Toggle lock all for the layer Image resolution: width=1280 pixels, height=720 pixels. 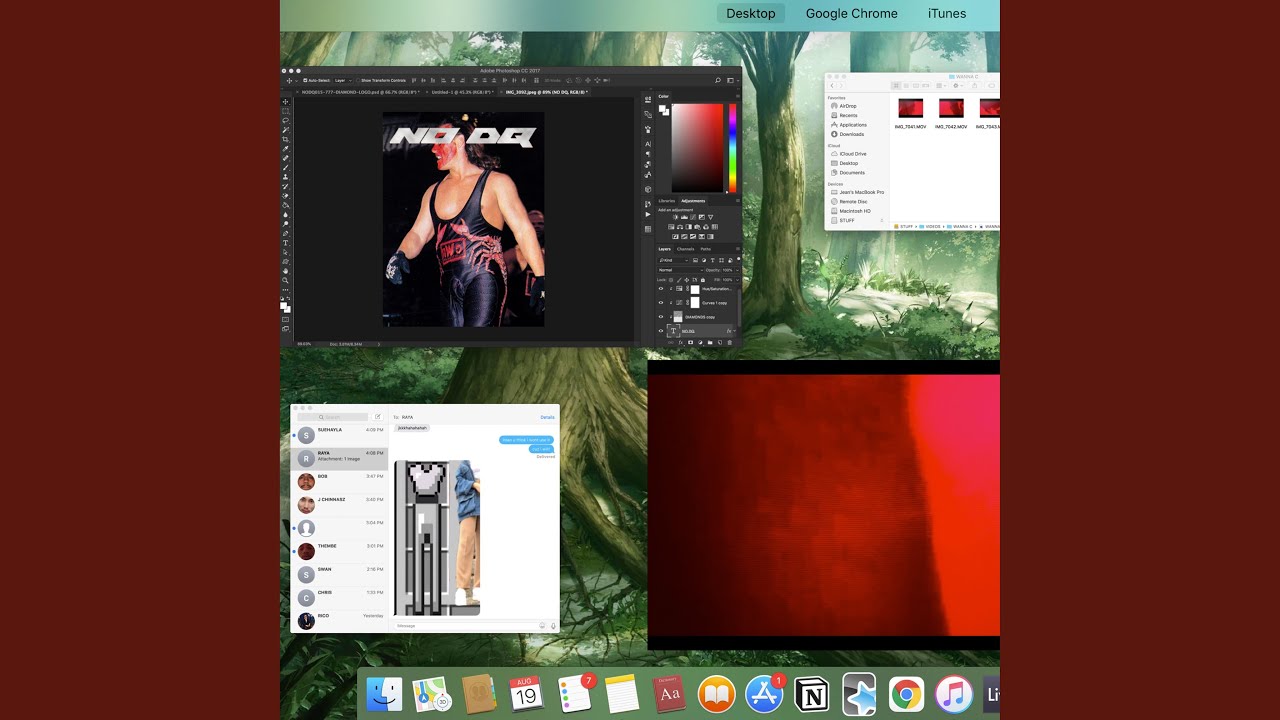[x=703, y=279]
